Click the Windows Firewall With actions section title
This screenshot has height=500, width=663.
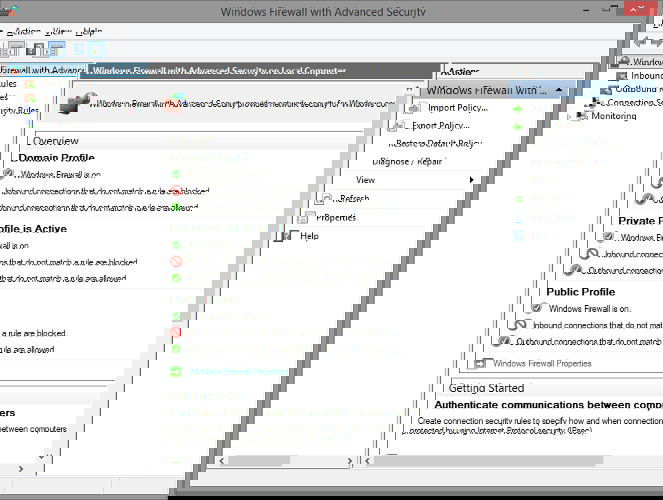[x=487, y=90]
